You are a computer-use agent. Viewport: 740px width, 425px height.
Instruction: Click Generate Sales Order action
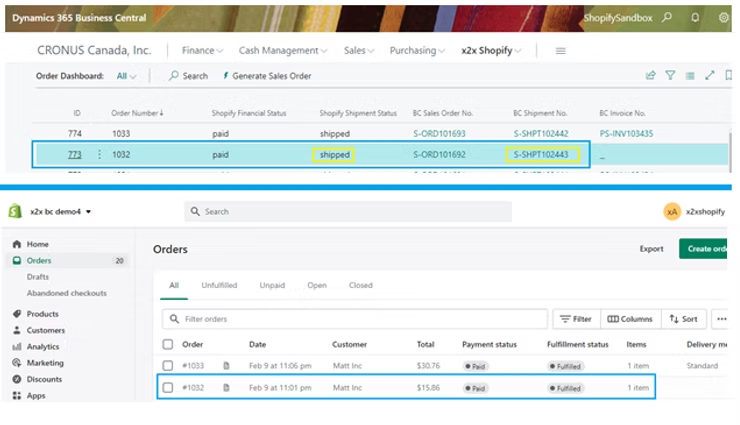[x=266, y=75]
